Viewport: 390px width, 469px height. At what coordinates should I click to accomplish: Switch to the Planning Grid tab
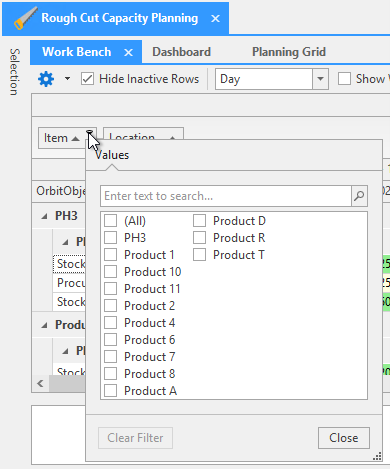(x=289, y=52)
